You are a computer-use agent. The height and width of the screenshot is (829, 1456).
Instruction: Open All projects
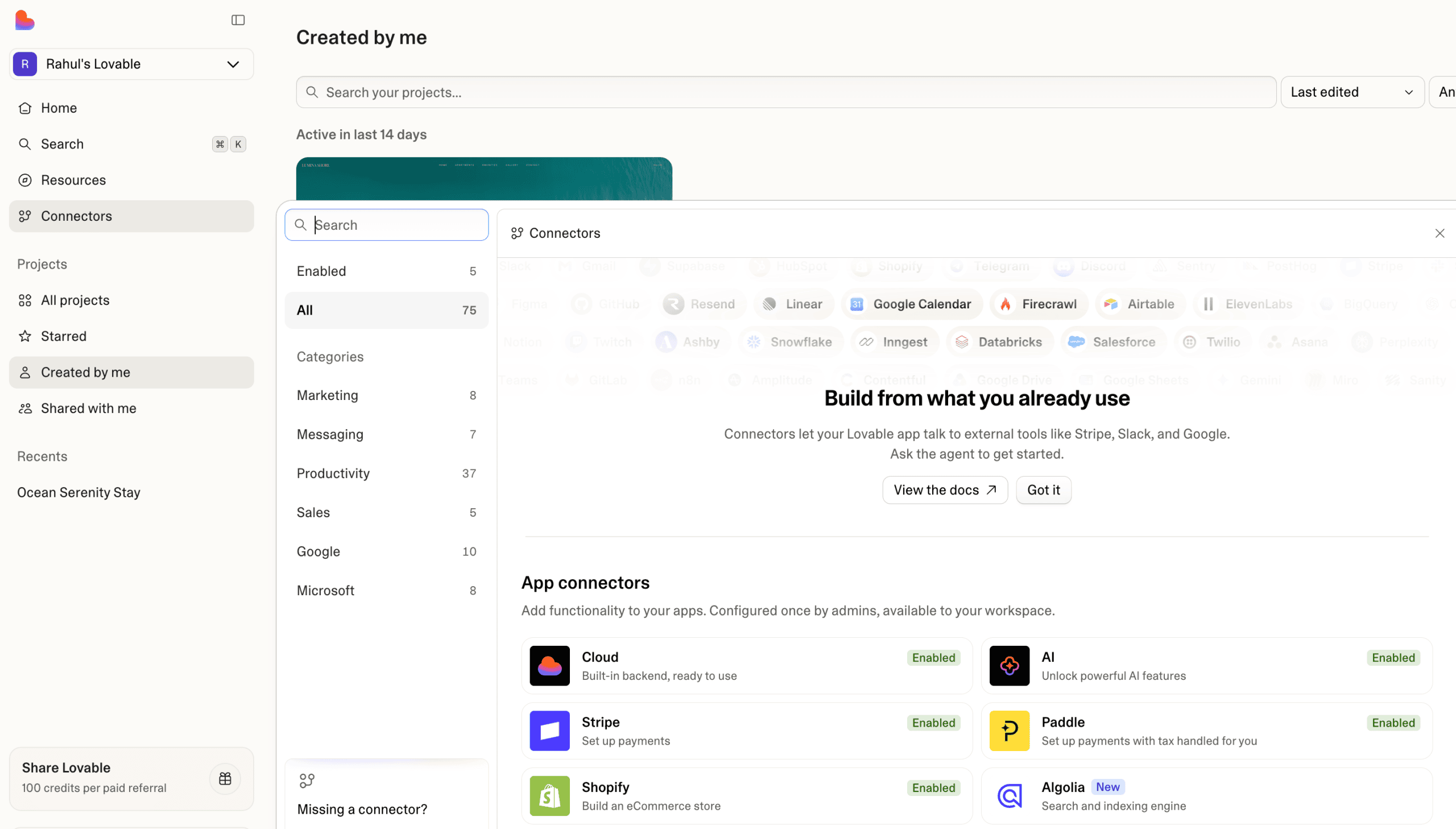click(x=131, y=300)
